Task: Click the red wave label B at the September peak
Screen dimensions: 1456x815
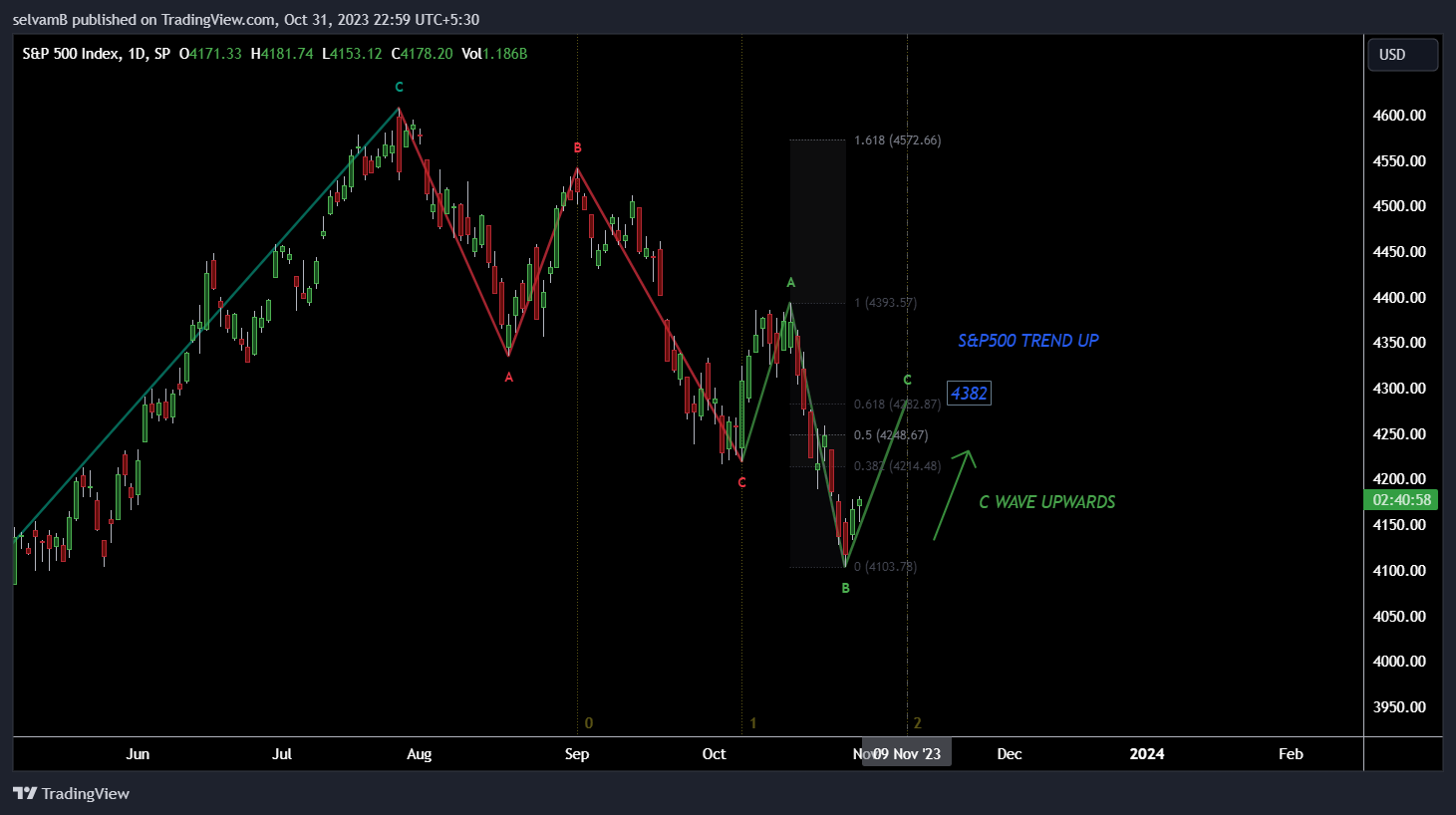Action: [x=577, y=148]
